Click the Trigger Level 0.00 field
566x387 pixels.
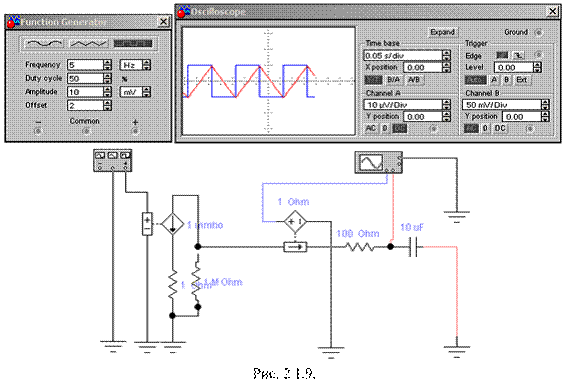pyautogui.click(x=514, y=68)
